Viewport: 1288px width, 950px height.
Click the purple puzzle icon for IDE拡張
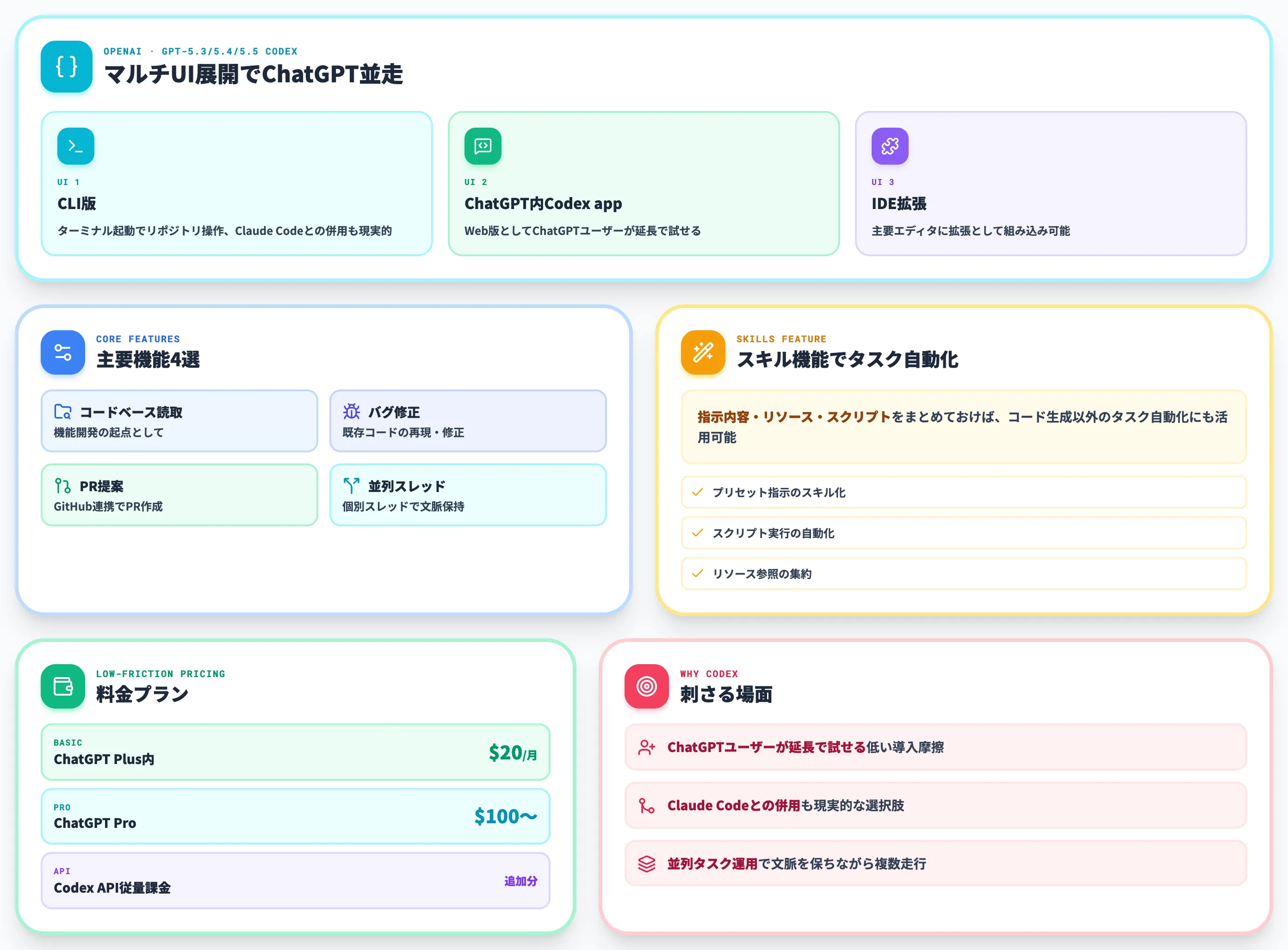(889, 146)
